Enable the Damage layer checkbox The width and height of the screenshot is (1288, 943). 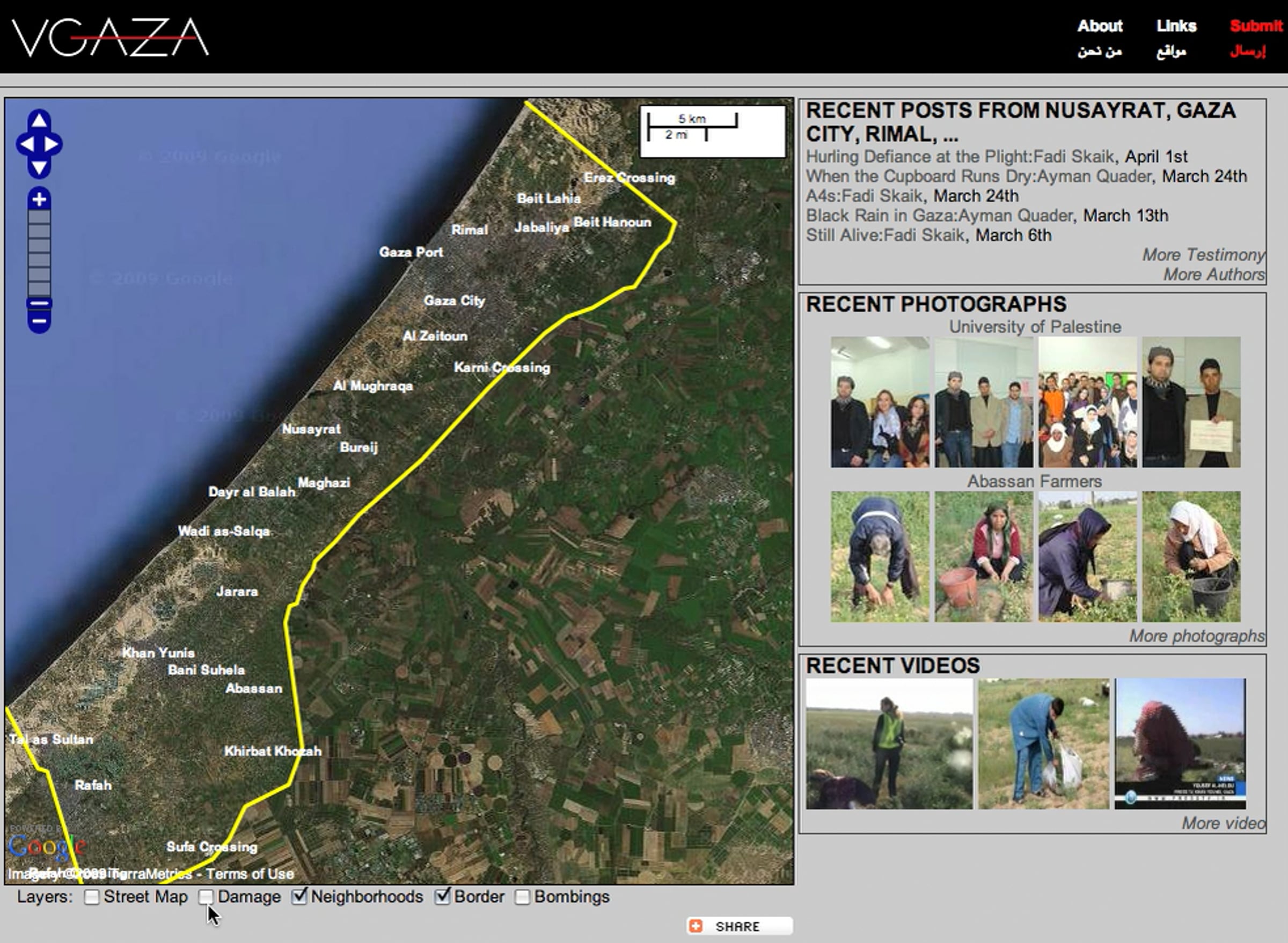click(x=206, y=897)
